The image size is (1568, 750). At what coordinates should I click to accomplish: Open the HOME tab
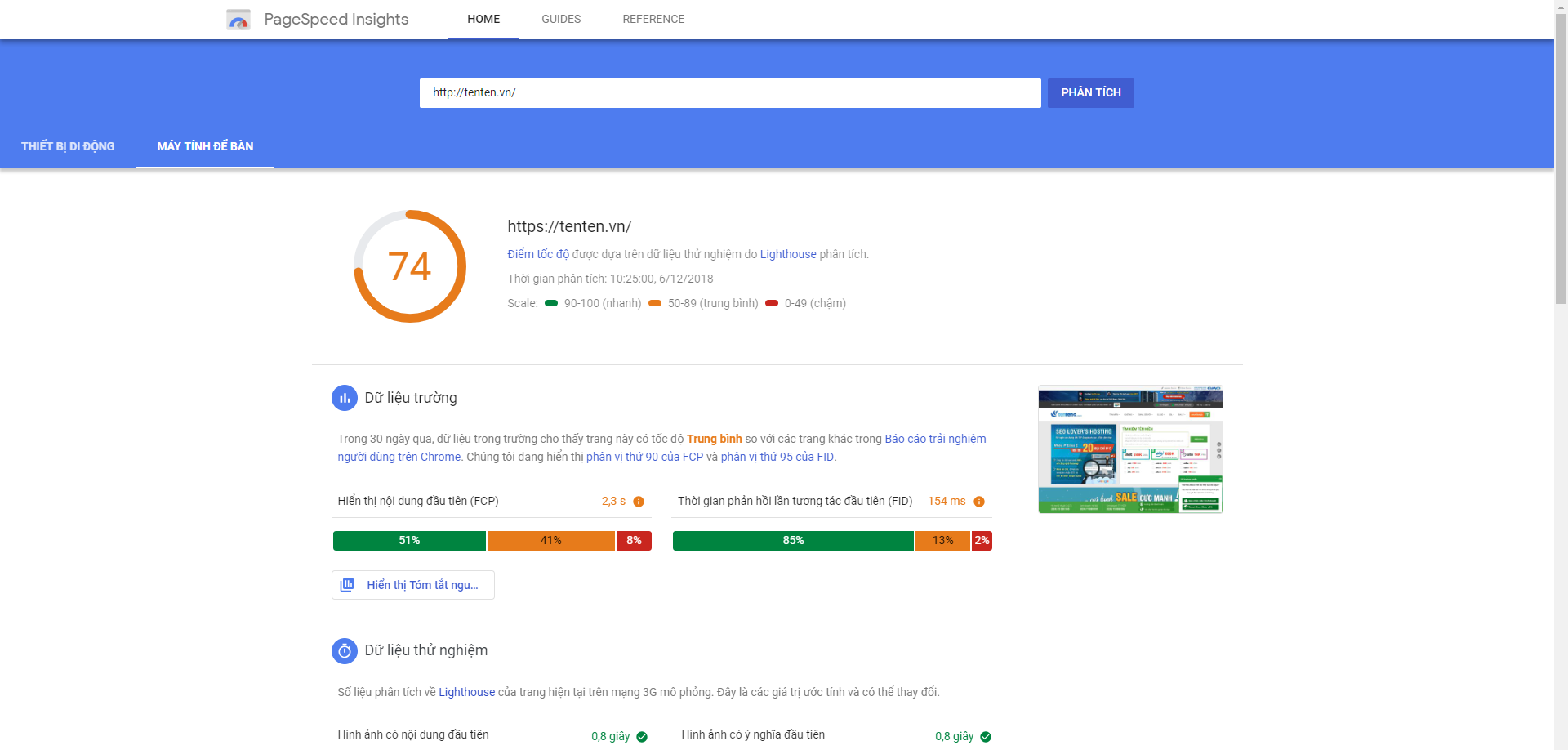click(x=483, y=19)
